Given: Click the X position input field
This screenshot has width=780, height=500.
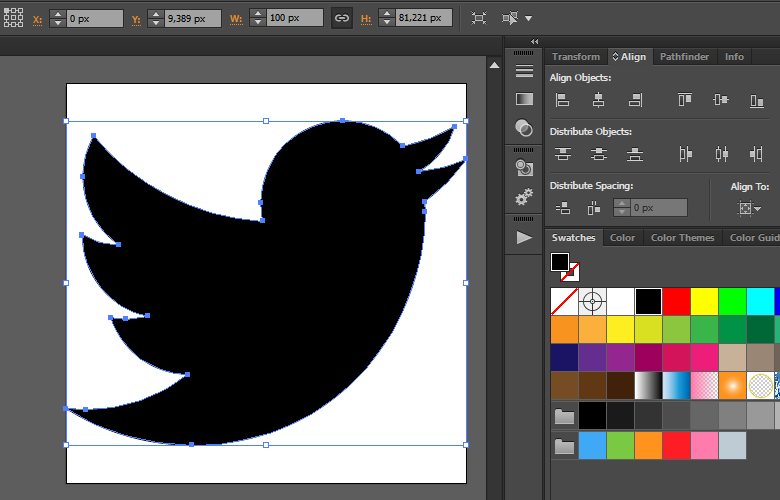Looking at the screenshot, I should click(95, 18).
